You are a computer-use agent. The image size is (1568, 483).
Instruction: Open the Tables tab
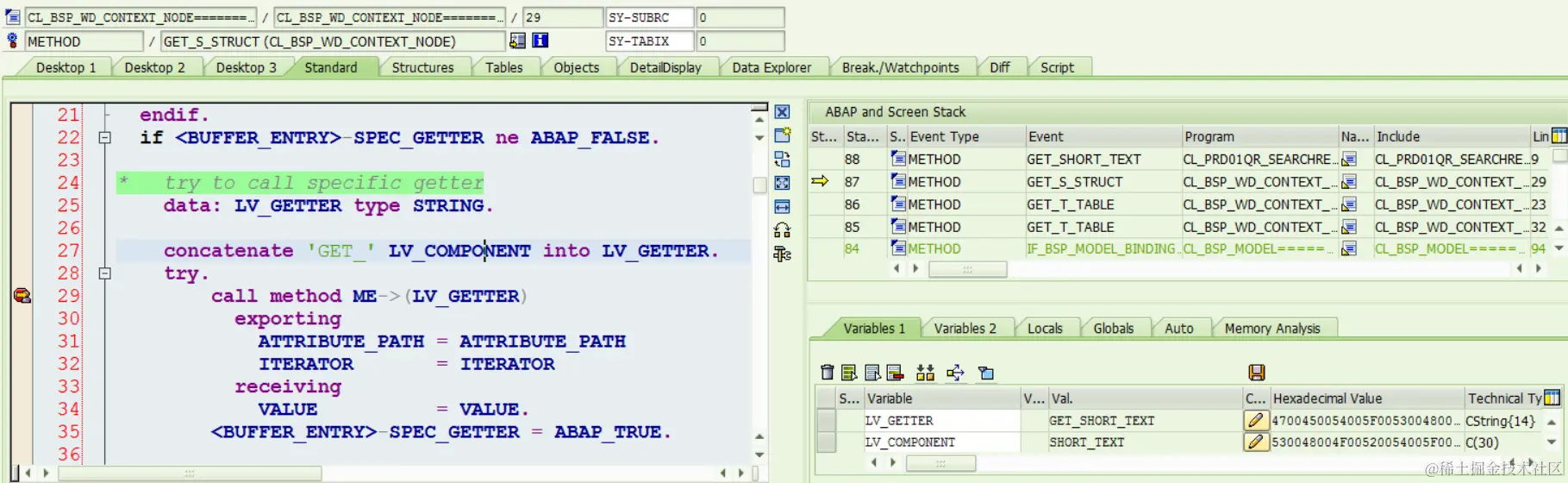coord(503,67)
